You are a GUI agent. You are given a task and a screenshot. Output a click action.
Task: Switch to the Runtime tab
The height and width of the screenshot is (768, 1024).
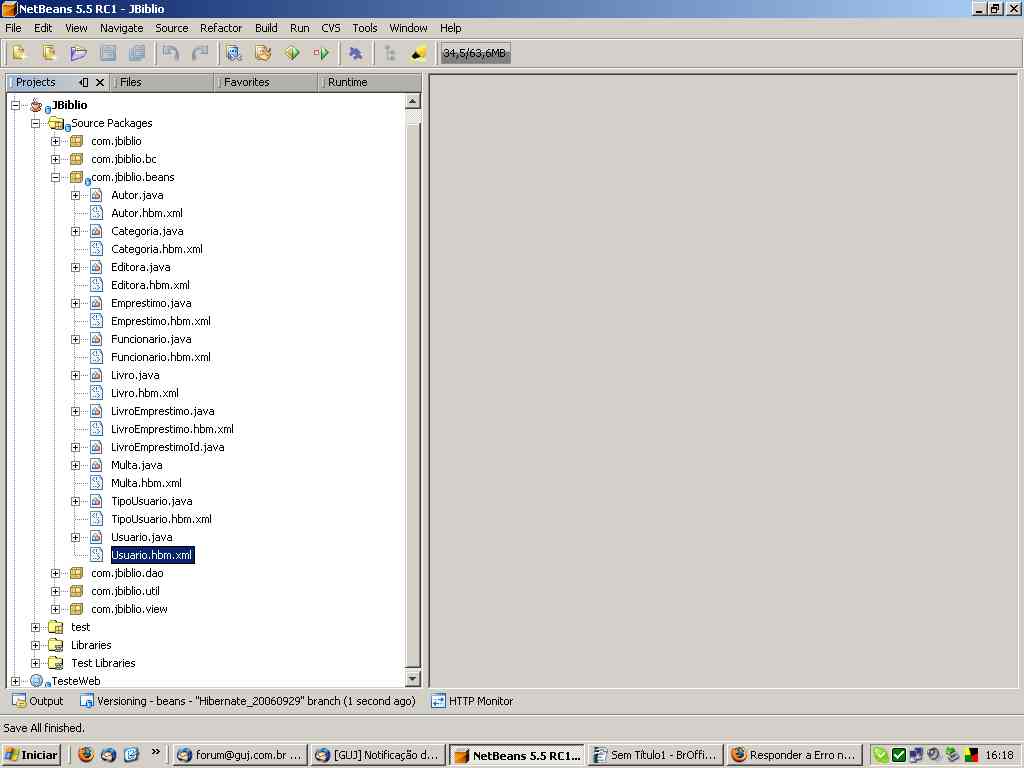[x=347, y=82]
